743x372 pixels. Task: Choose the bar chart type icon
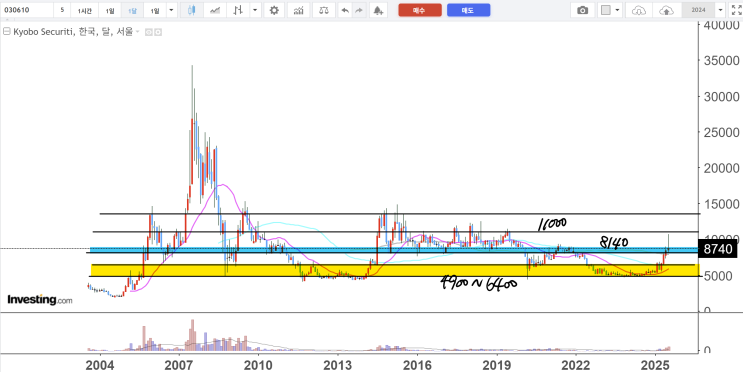(x=238, y=10)
